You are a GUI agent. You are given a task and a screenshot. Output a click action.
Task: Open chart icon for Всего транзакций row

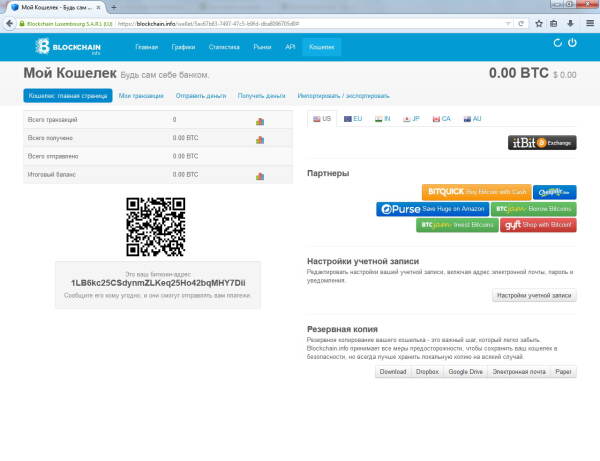coord(259,121)
